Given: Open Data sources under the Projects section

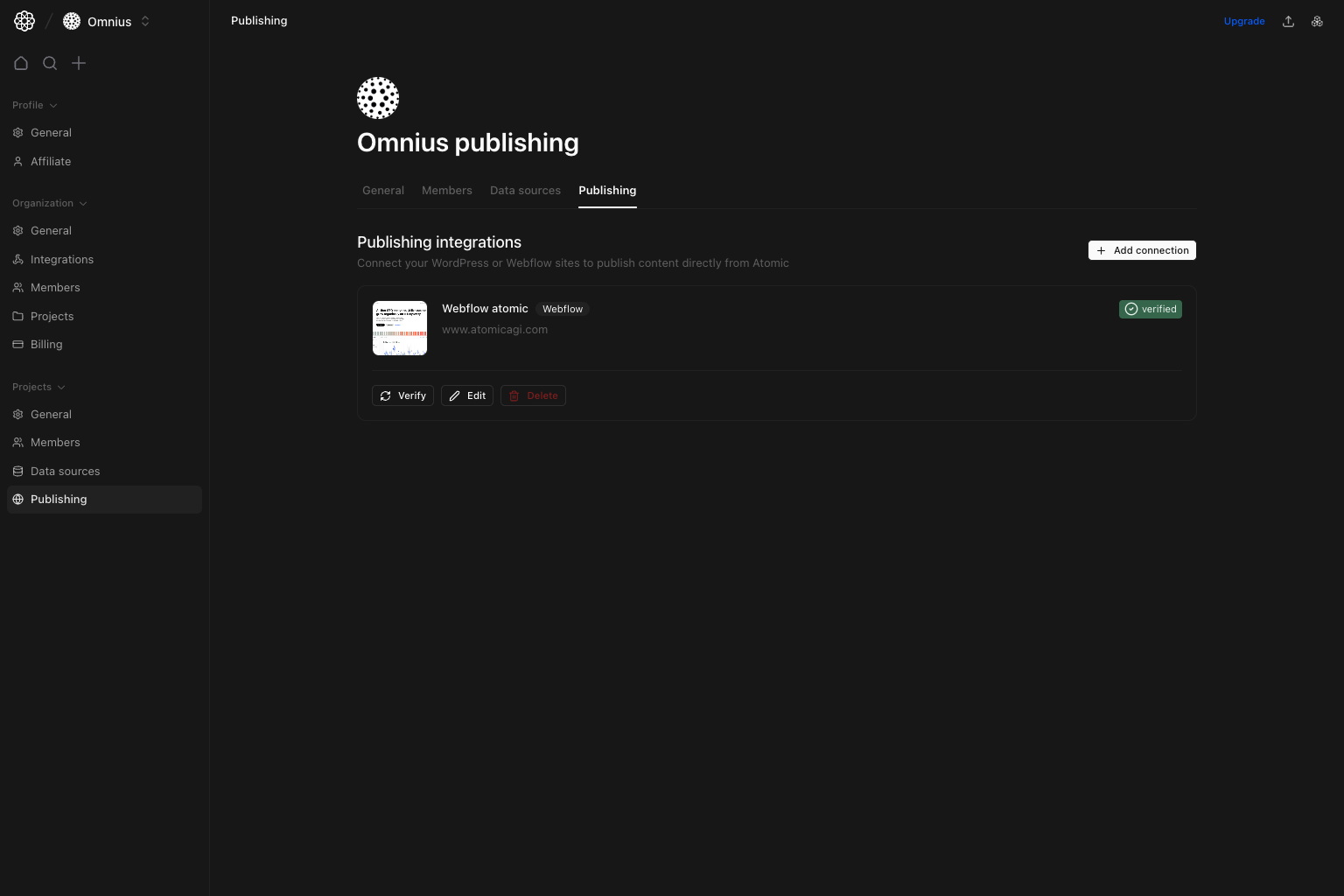Looking at the screenshot, I should click(65, 471).
